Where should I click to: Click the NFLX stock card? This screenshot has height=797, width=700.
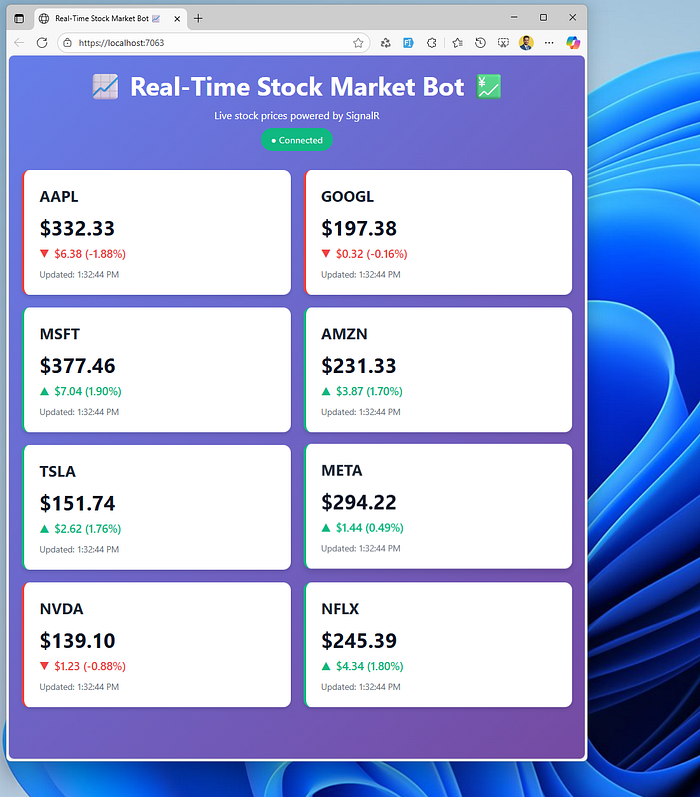[438, 644]
